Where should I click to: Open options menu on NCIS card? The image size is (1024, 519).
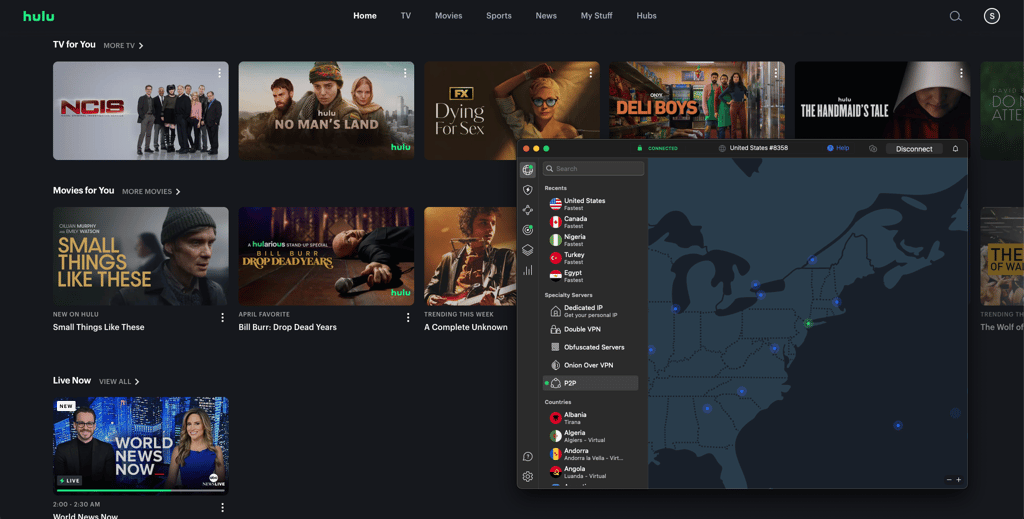tap(219, 73)
